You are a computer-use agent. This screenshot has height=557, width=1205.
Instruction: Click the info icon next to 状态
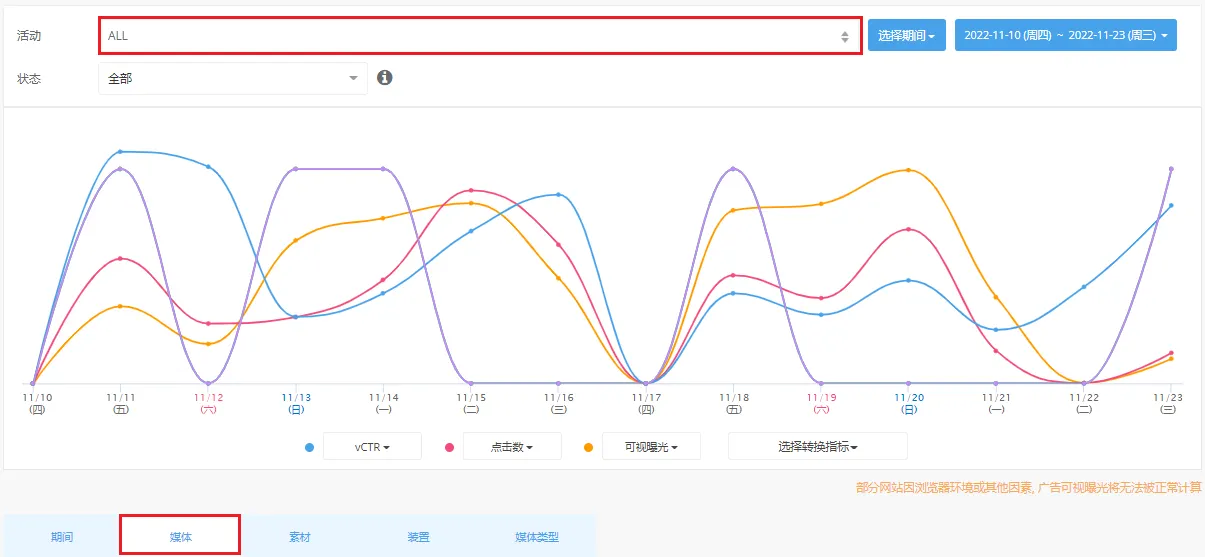(385, 77)
